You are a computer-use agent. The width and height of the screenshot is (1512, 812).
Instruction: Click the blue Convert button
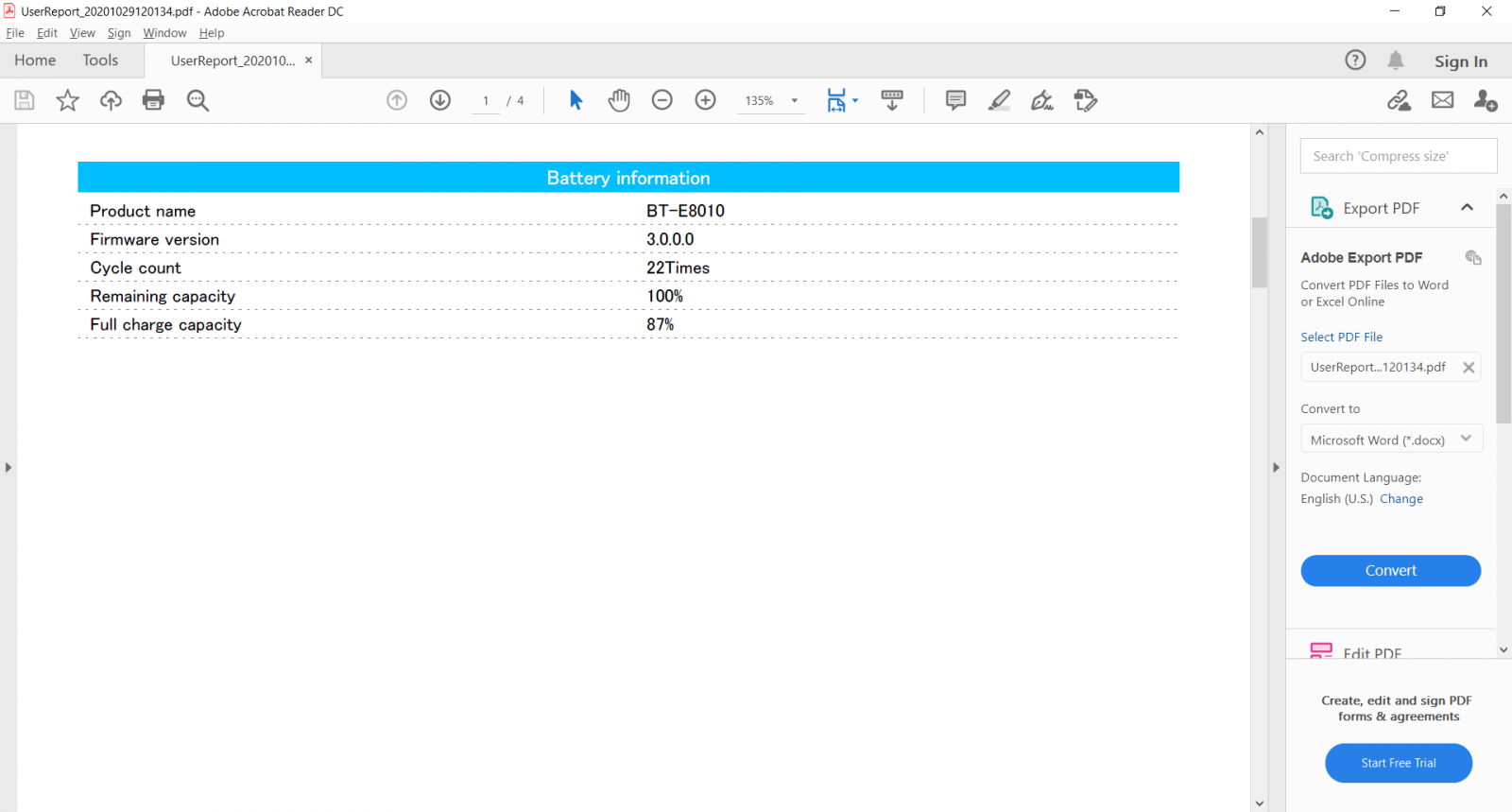click(x=1390, y=570)
